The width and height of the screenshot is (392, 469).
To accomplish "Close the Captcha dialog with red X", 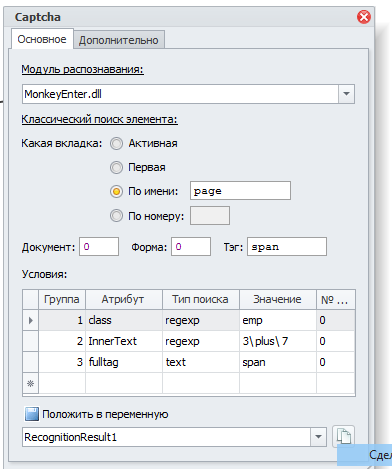I will 364,17.
